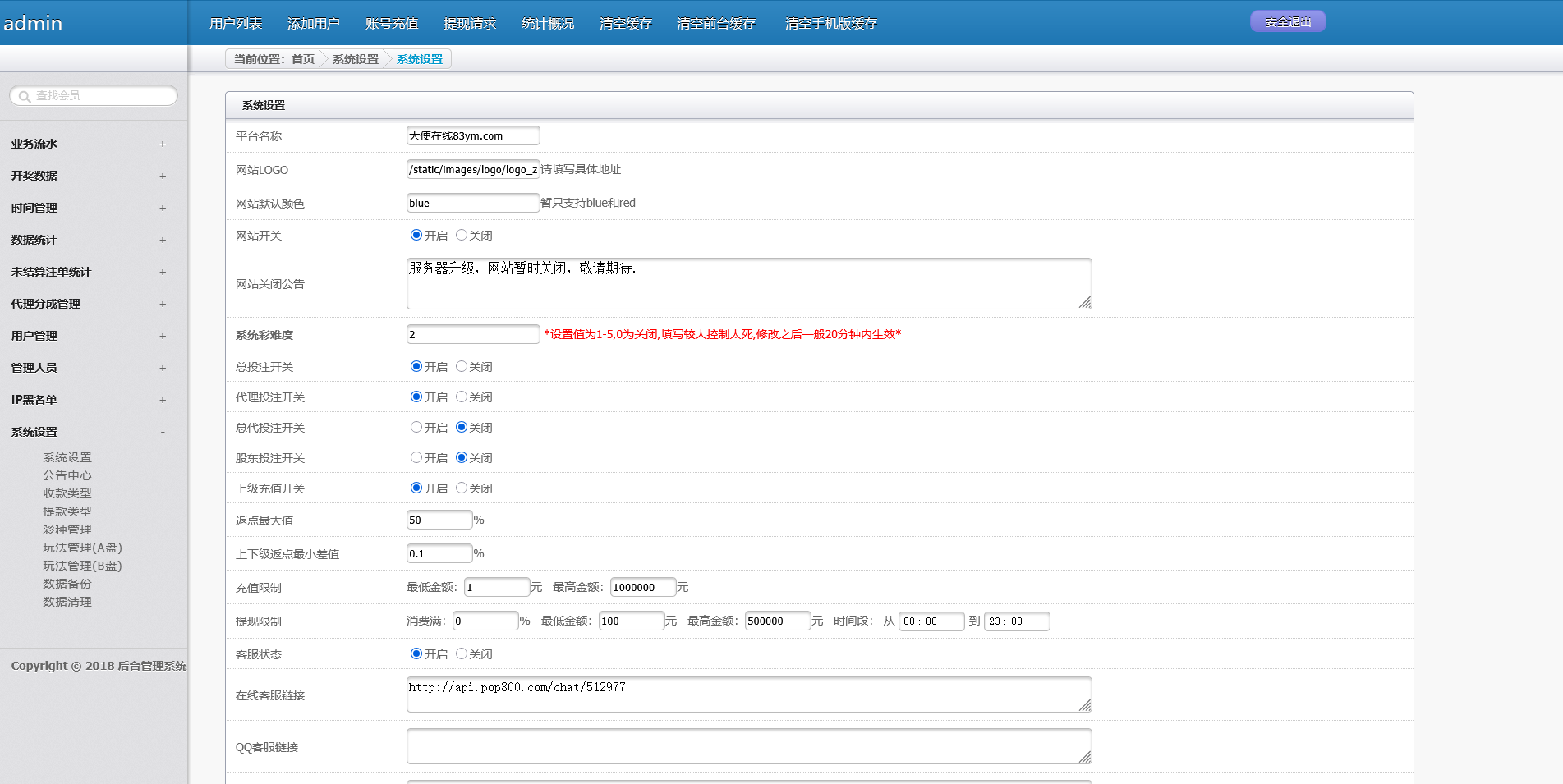Click the middle 系统设置 breadcrumb item
This screenshot has height=784, width=1563.
pos(356,59)
